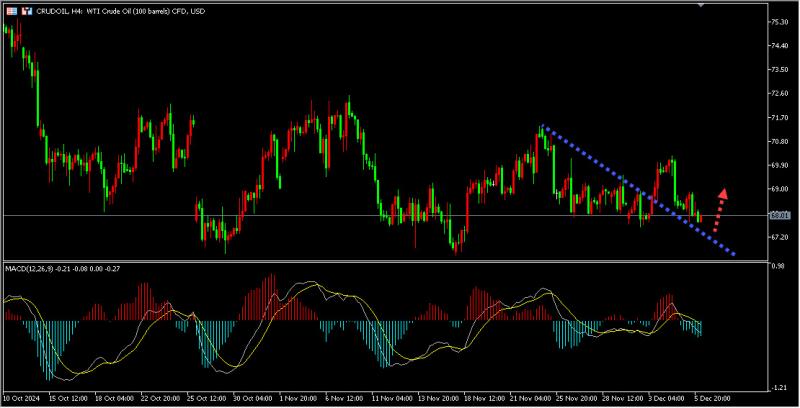Click the 73.50 price axis label

pyautogui.click(x=779, y=69)
